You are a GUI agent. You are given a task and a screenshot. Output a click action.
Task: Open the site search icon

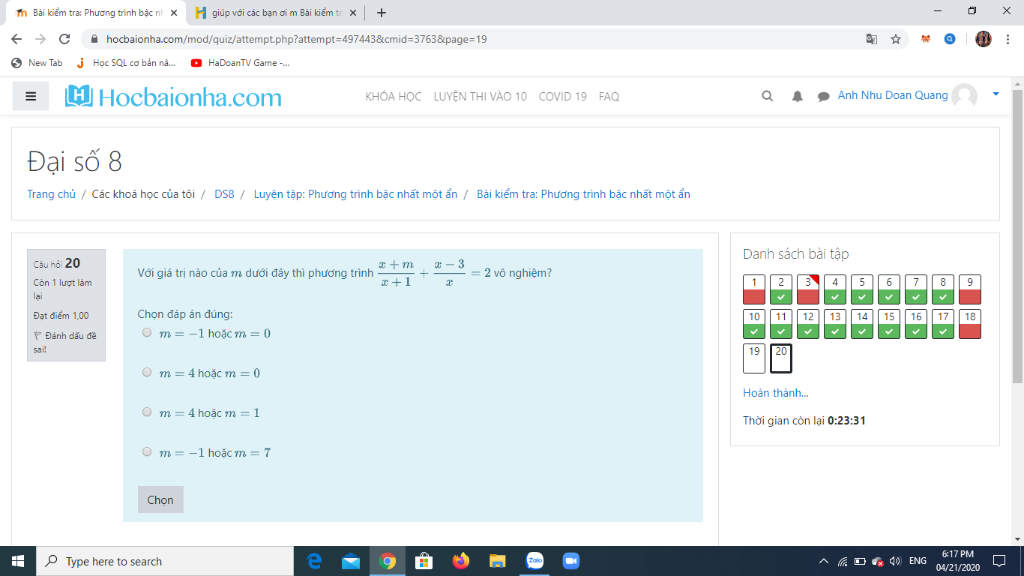pos(767,96)
